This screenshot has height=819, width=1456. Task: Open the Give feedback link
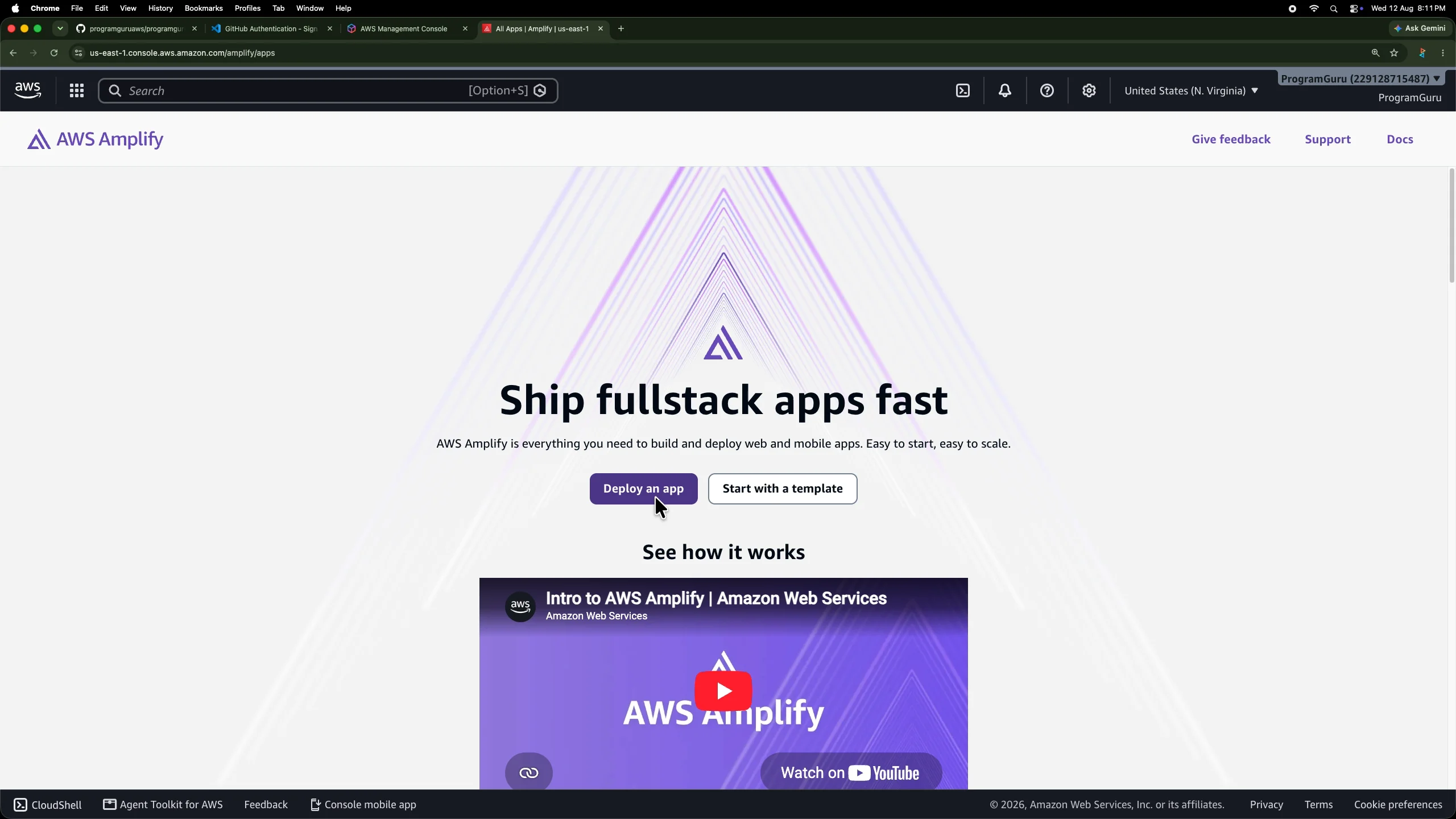[1231, 139]
